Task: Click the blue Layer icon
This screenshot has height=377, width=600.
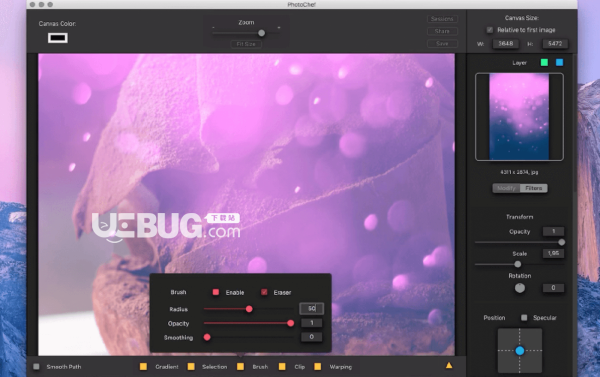Action: click(x=559, y=62)
